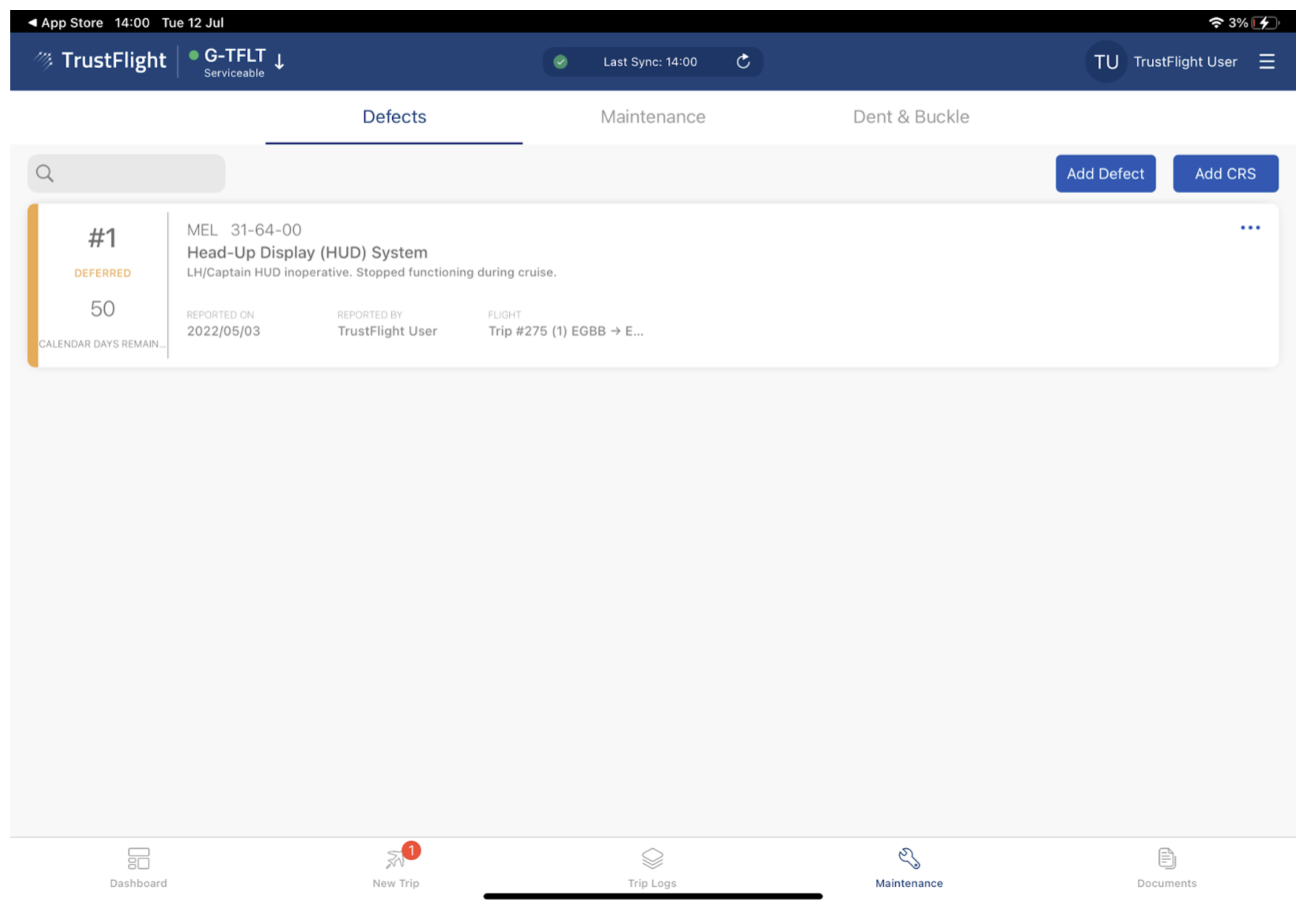Click the Add Defect button
This screenshot has width=1312, height=914.
click(x=1106, y=174)
